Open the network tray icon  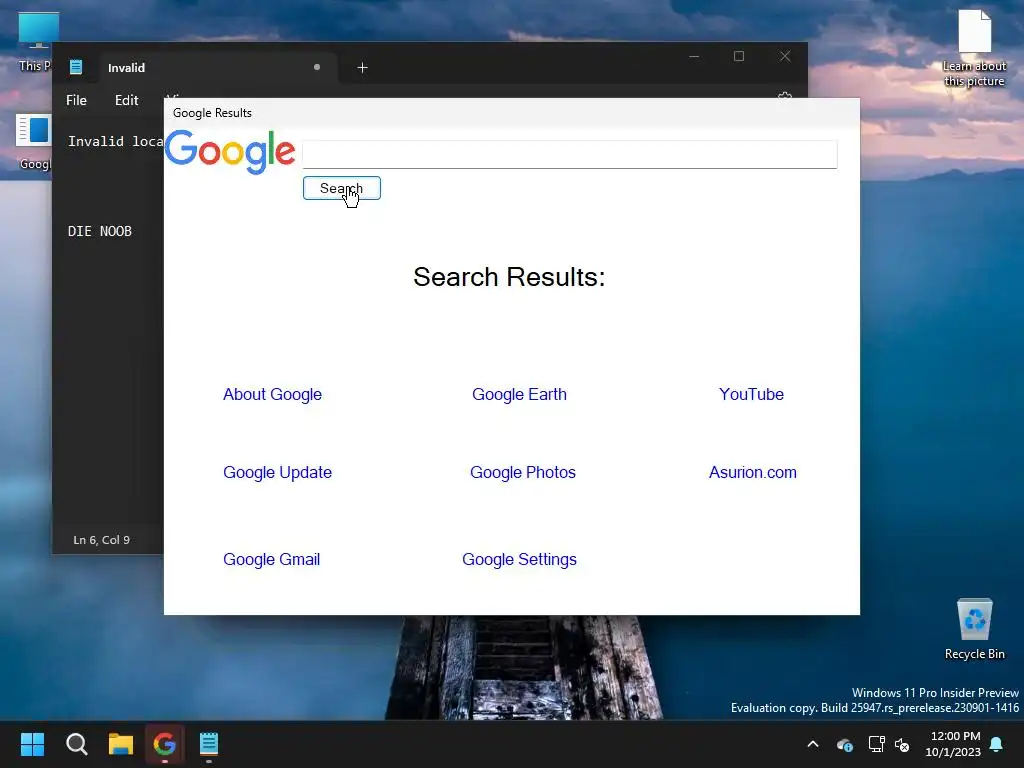[x=876, y=744]
